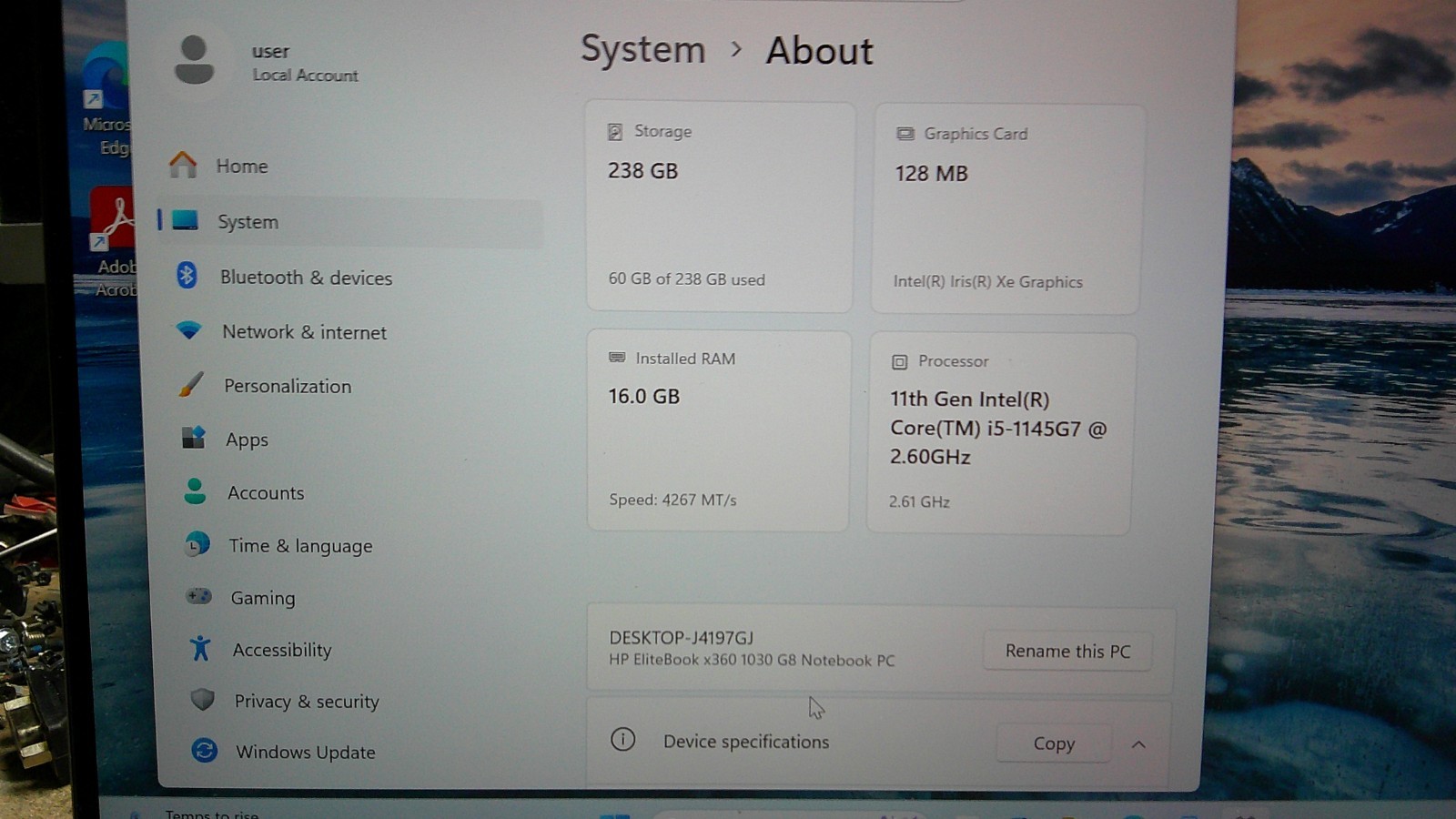Open the Storage info card
Viewport: 1456px width, 819px height.
720,207
